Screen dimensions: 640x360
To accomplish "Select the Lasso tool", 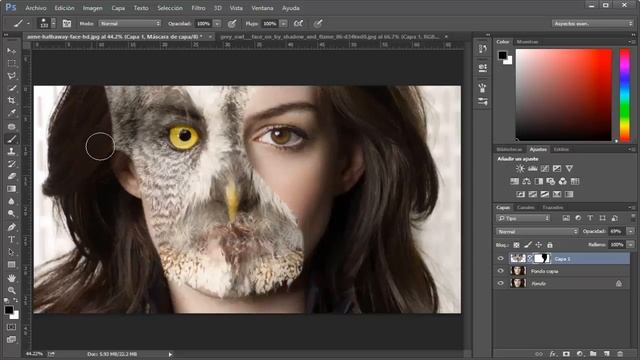I will (11, 76).
